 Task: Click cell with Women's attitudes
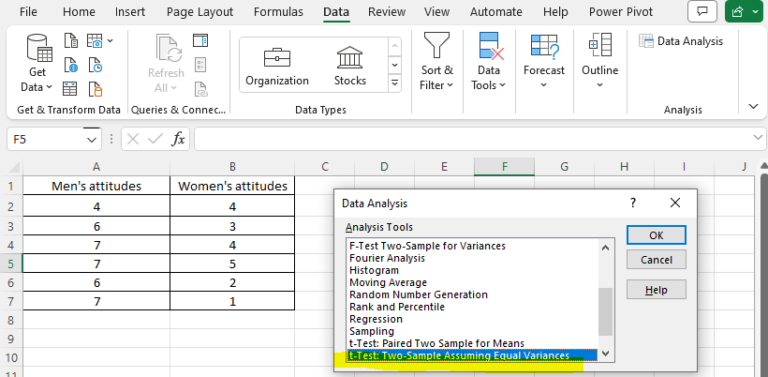pos(233,186)
